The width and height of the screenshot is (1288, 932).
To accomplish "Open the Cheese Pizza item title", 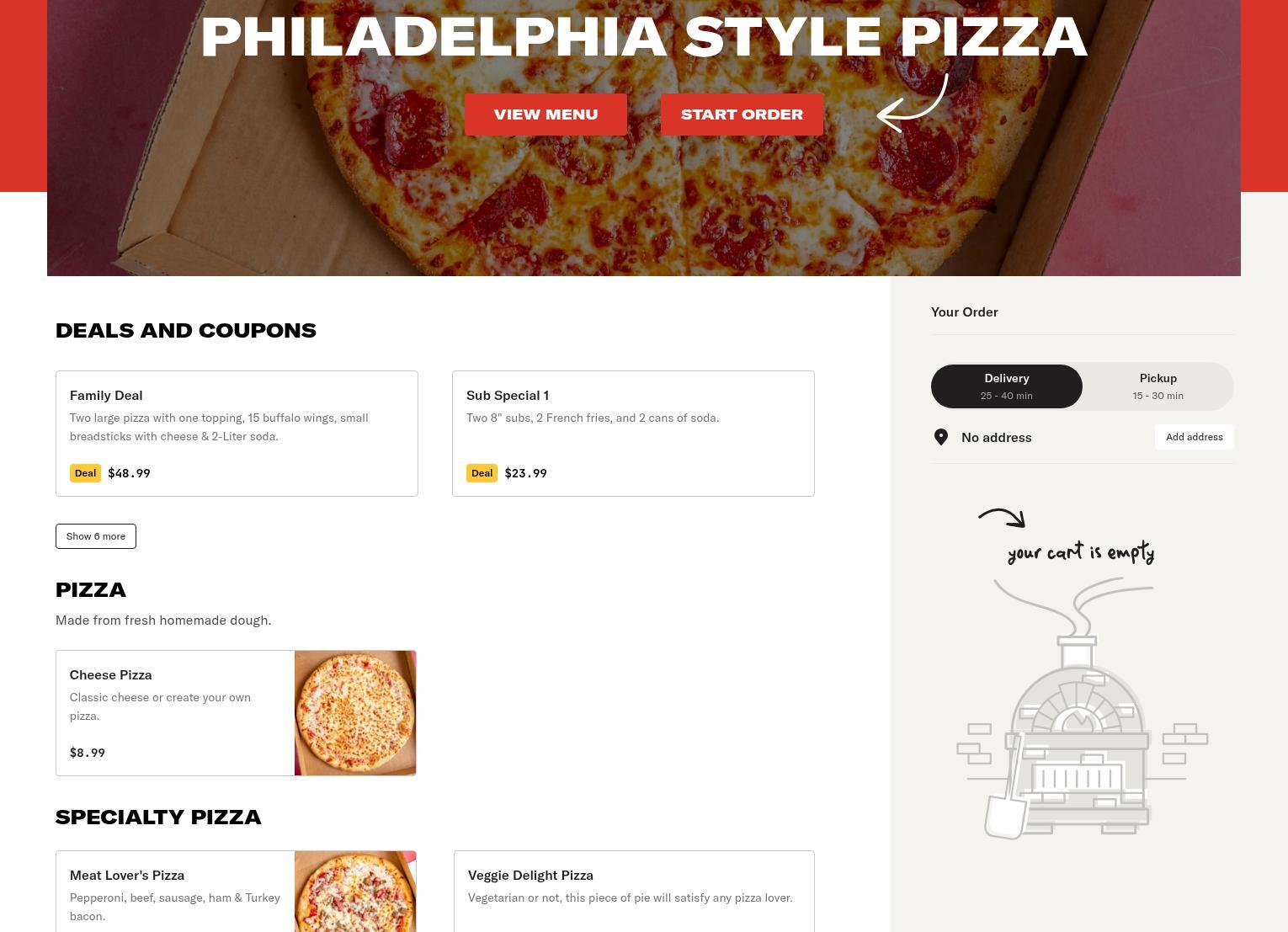I will [110, 674].
